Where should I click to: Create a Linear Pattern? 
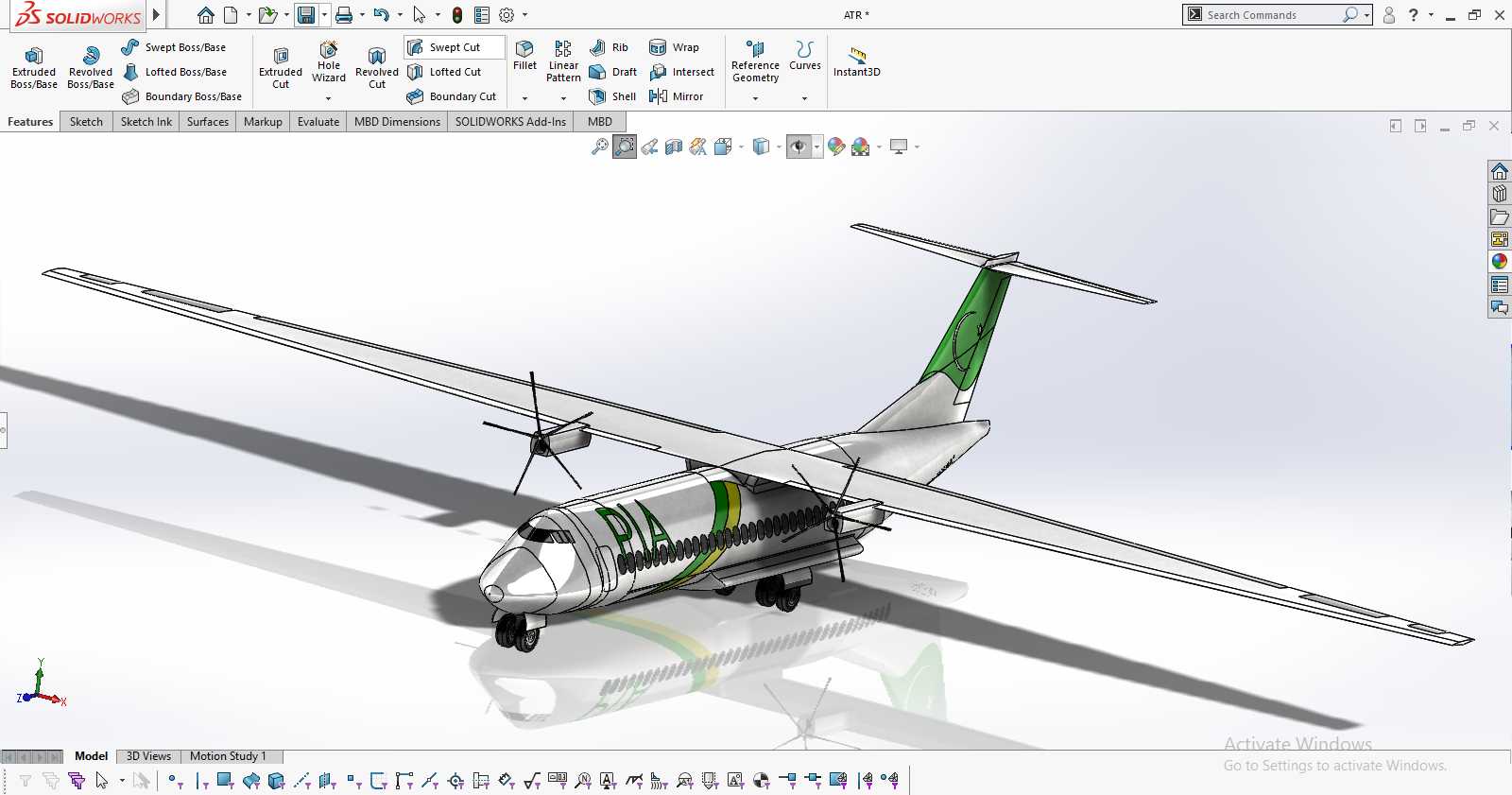point(563,61)
